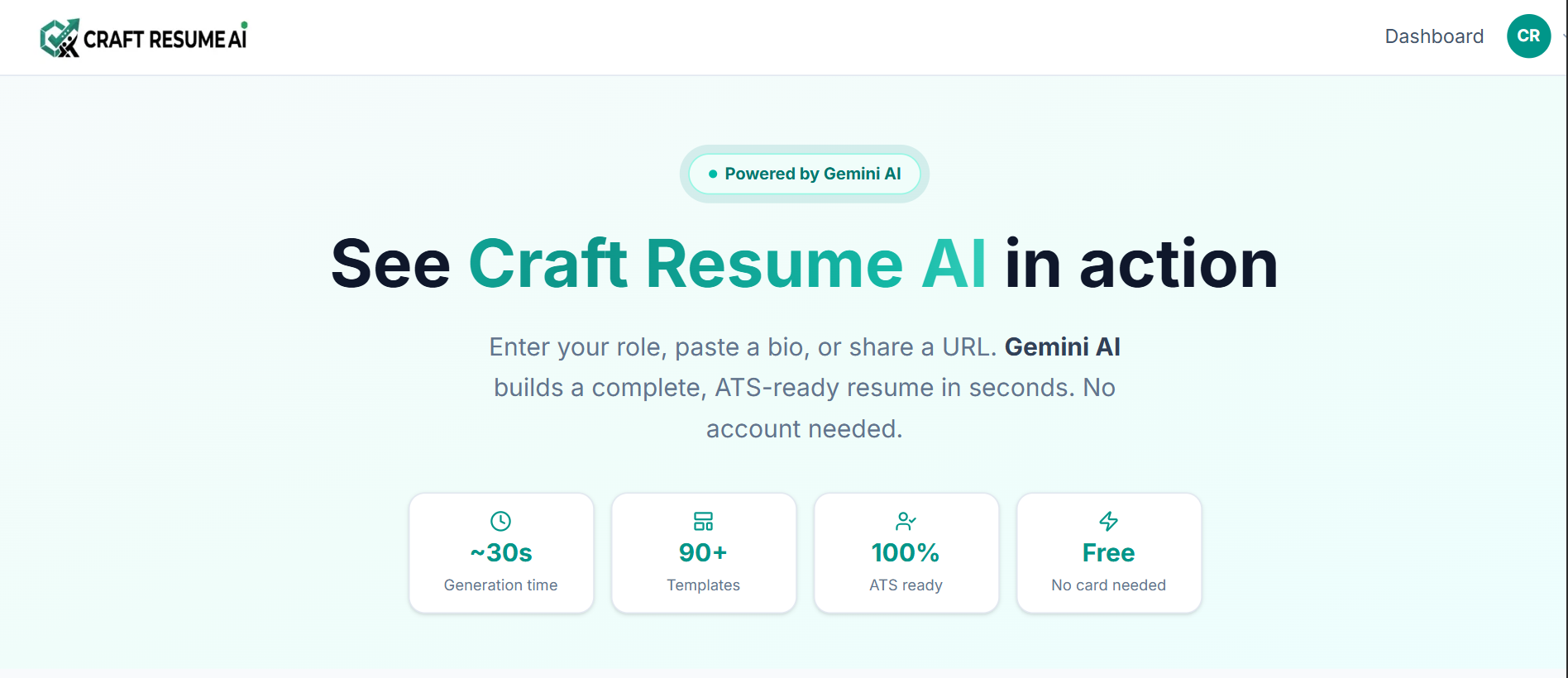
Task: Select the 90+ Templates card
Action: 704,552
